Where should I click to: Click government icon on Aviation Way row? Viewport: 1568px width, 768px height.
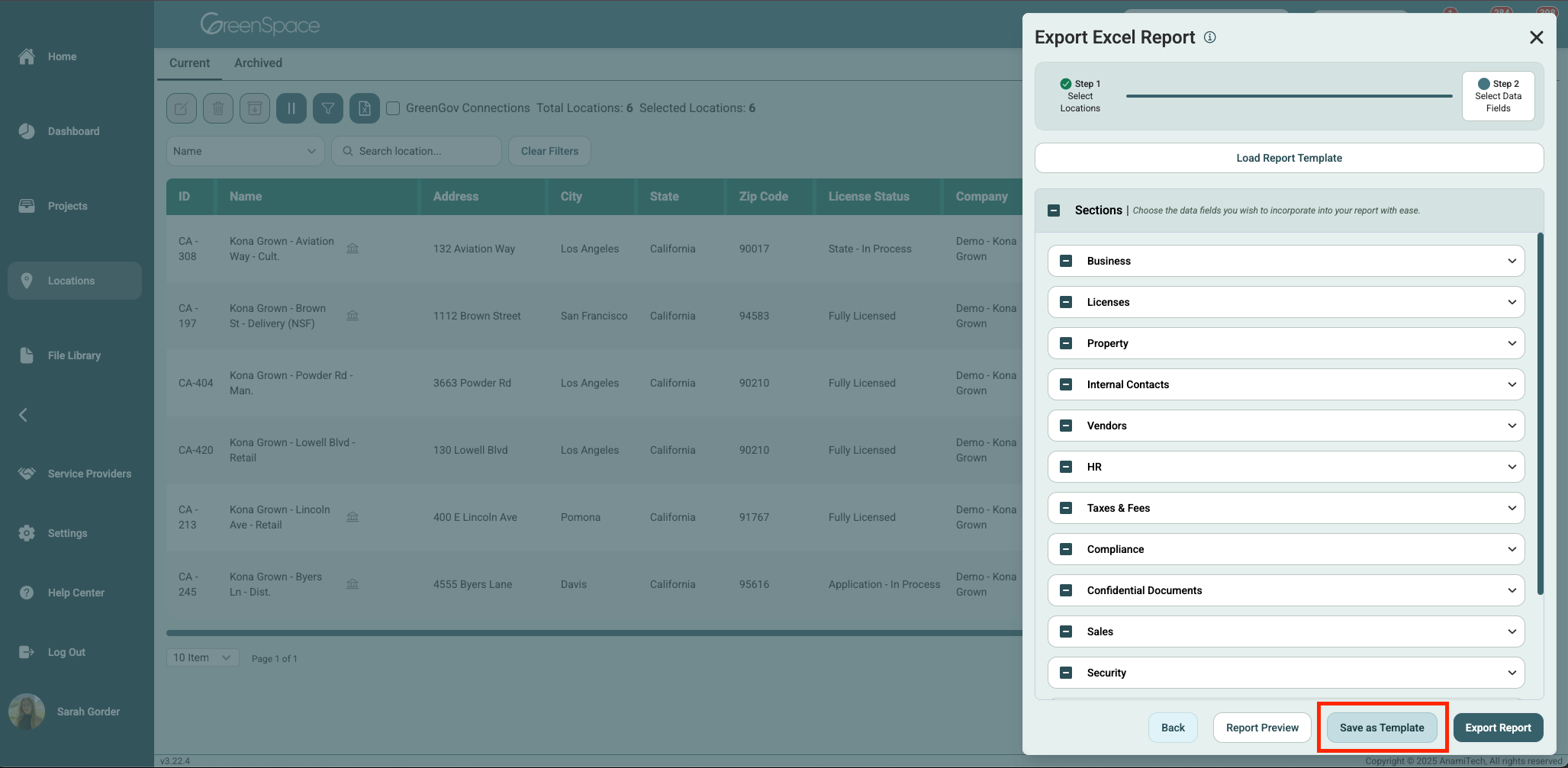pos(353,249)
